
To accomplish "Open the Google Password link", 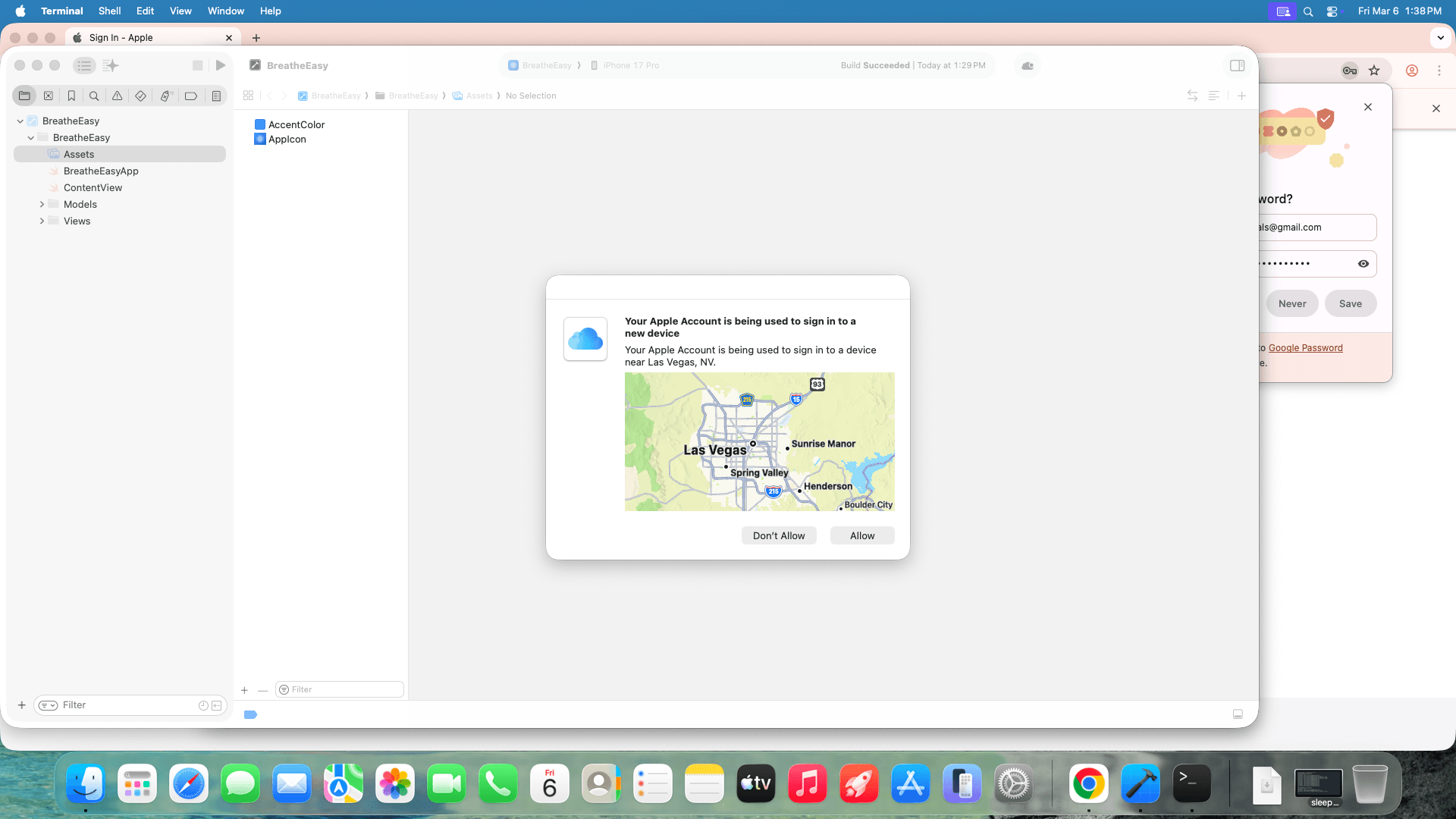I will click(x=1305, y=347).
